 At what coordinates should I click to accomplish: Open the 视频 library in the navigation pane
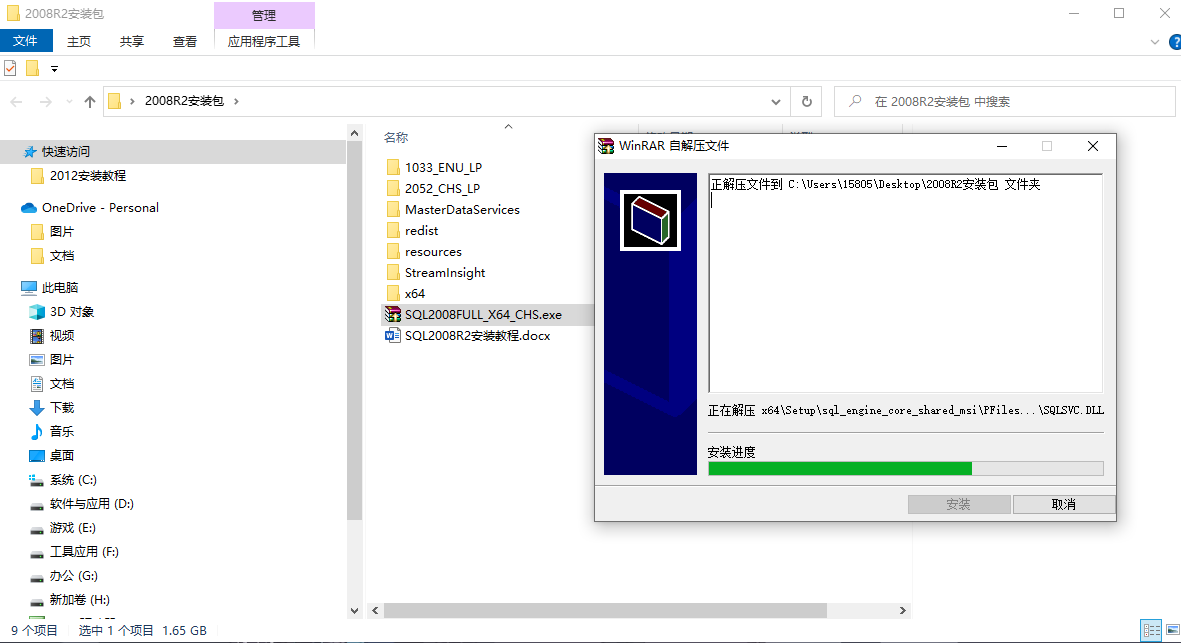pyautogui.click(x=62, y=336)
